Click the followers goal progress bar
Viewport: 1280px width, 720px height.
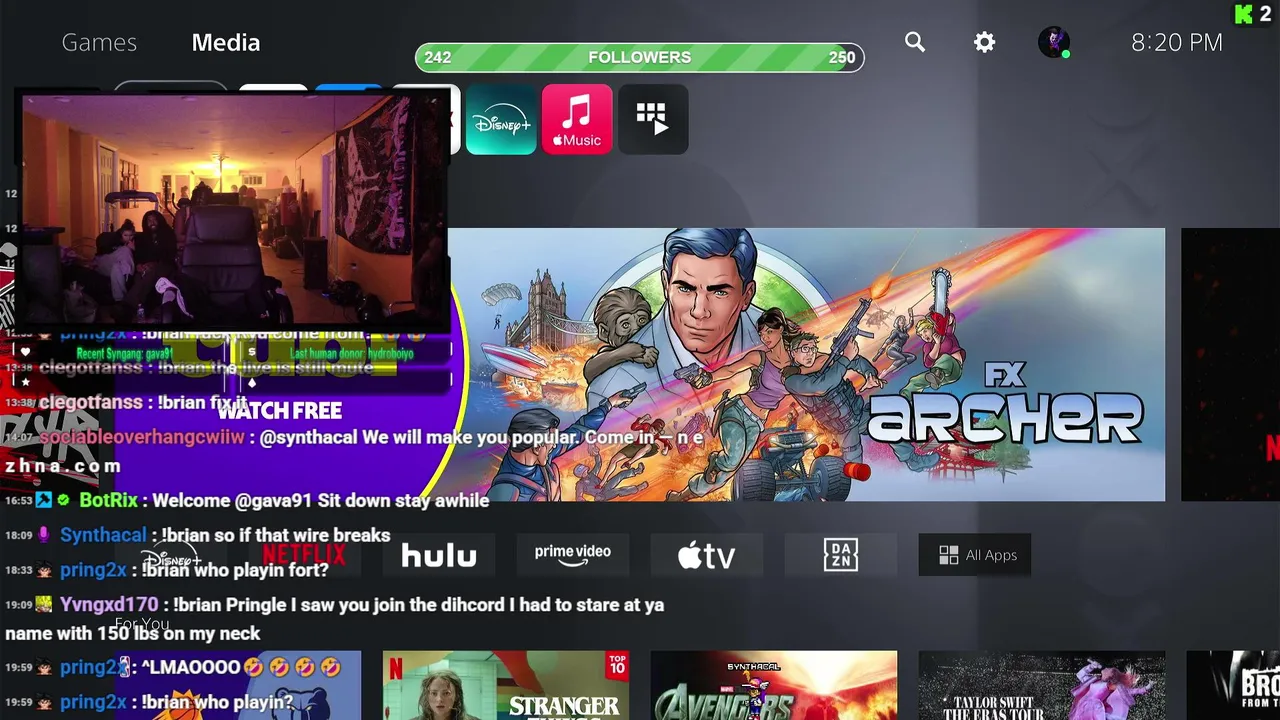point(640,57)
